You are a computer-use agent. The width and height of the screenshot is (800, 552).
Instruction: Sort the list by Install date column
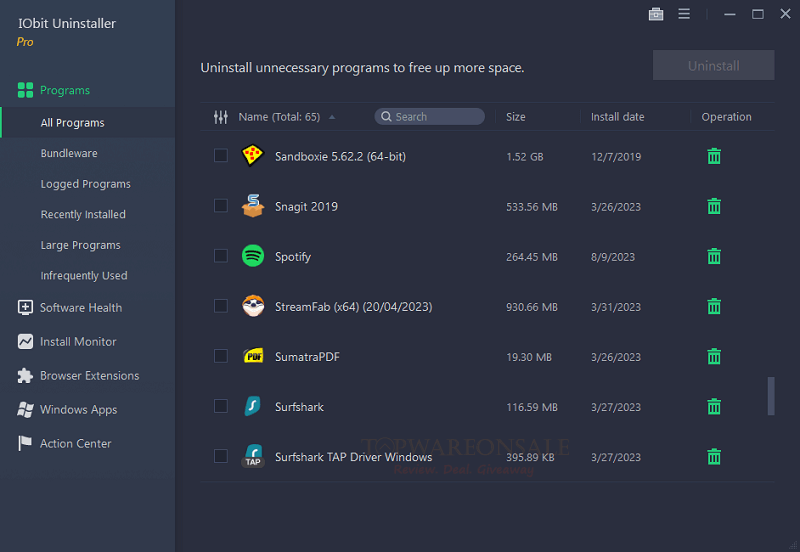pos(617,117)
